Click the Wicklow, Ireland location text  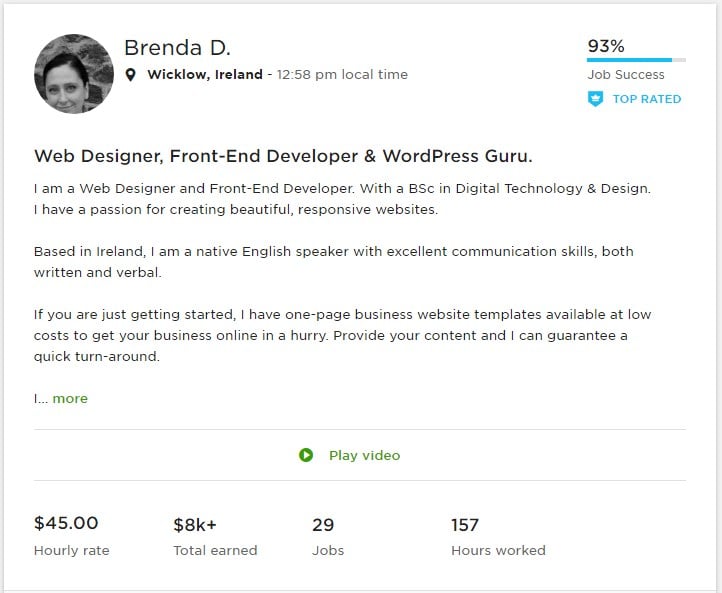(205, 74)
